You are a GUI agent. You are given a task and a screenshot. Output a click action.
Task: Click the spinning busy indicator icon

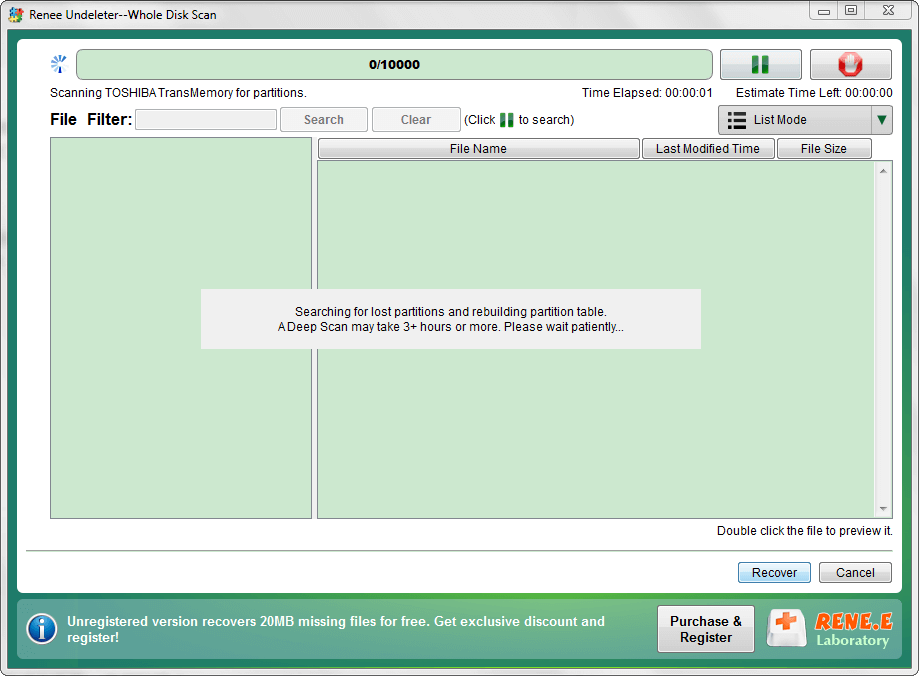pyautogui.click(x=59, y=64)
